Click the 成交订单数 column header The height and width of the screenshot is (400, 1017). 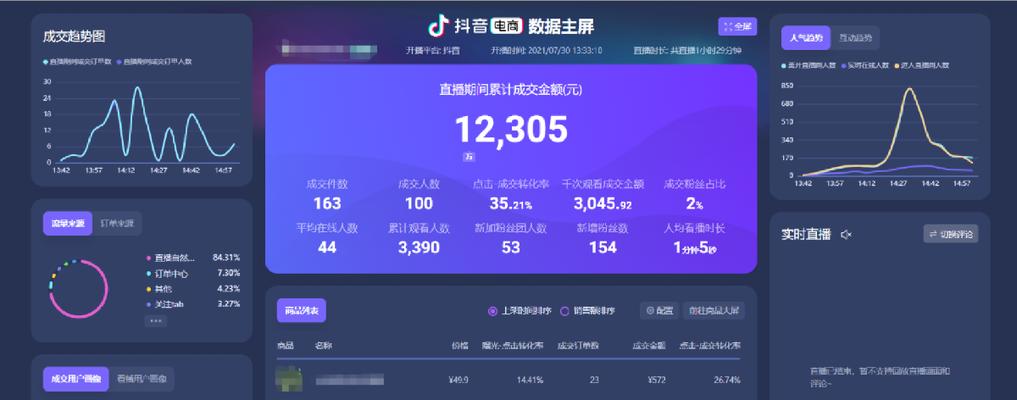[x=578, y=346]
